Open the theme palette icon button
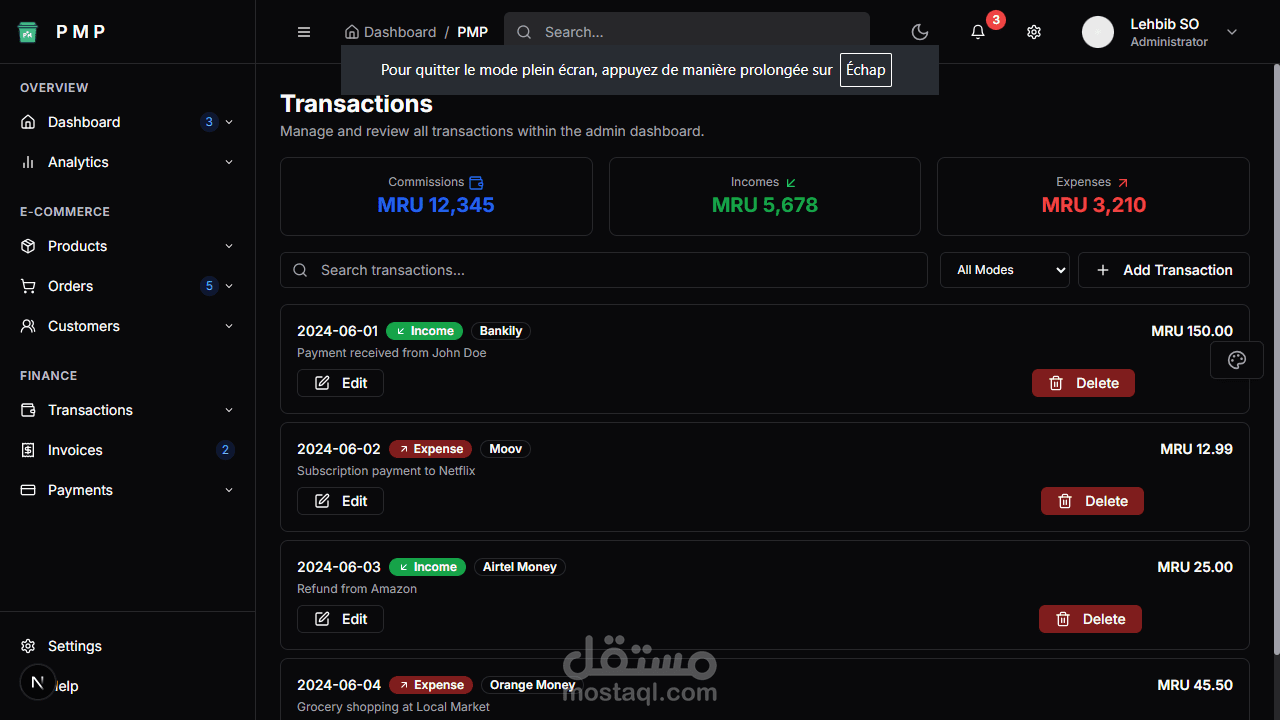The image size is (1280, 720). coord(1237,360)
